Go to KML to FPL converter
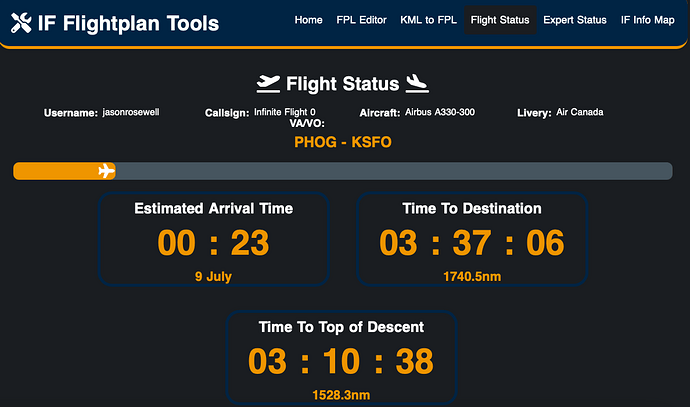 point(427,20)
